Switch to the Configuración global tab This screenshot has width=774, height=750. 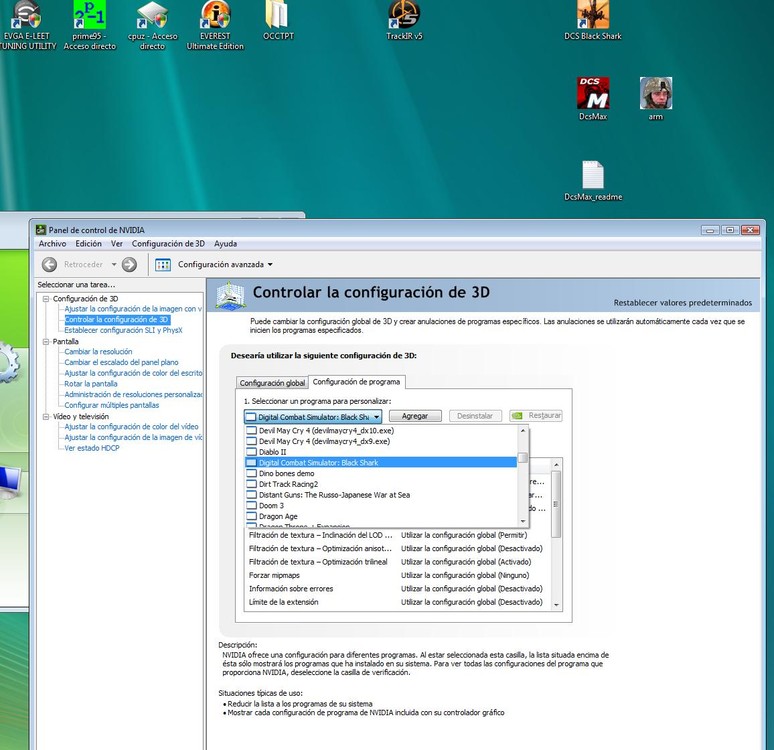(x=272, y=383)
